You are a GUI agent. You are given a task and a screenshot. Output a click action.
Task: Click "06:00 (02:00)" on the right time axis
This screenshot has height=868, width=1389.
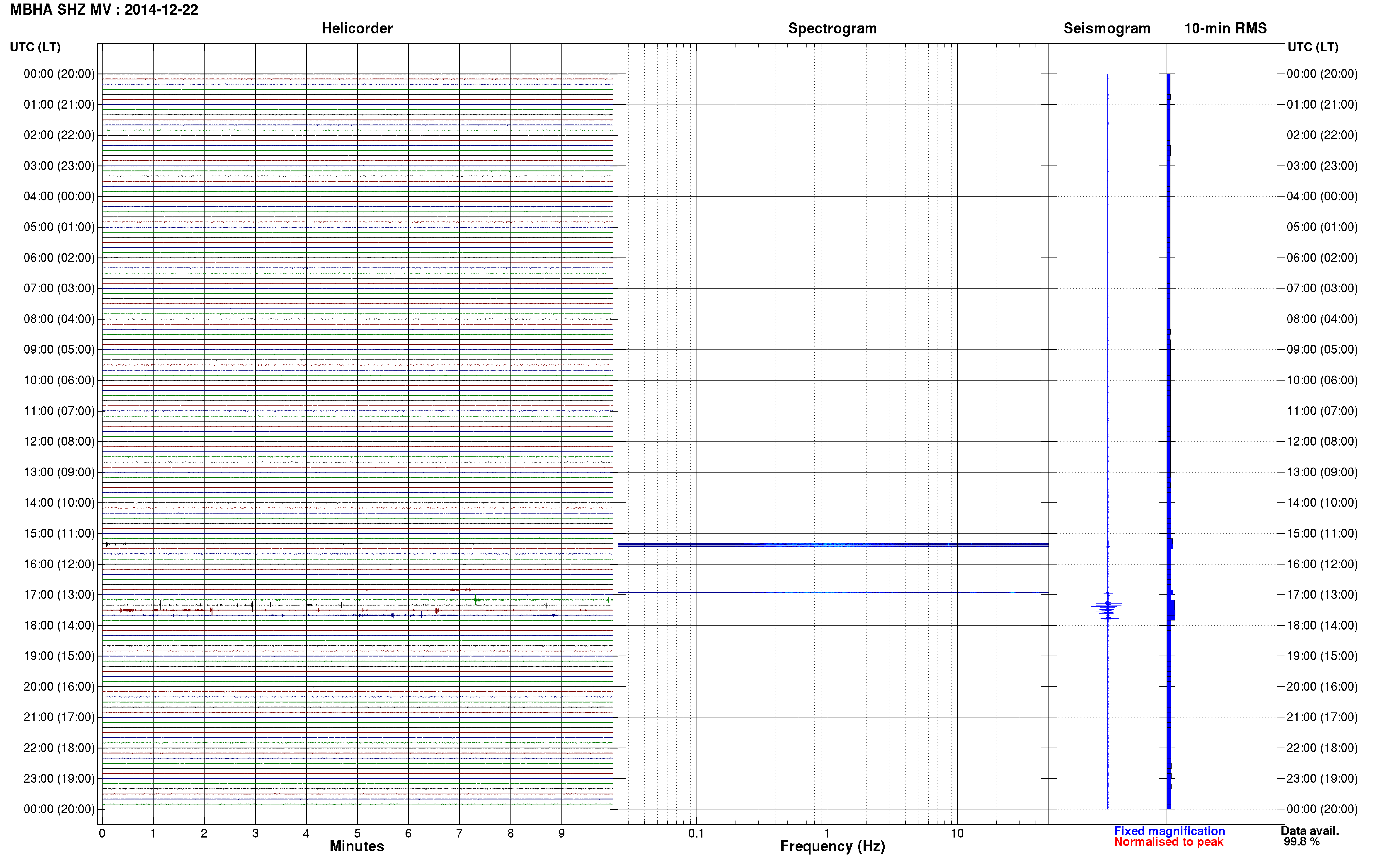tap(1322, 258)
